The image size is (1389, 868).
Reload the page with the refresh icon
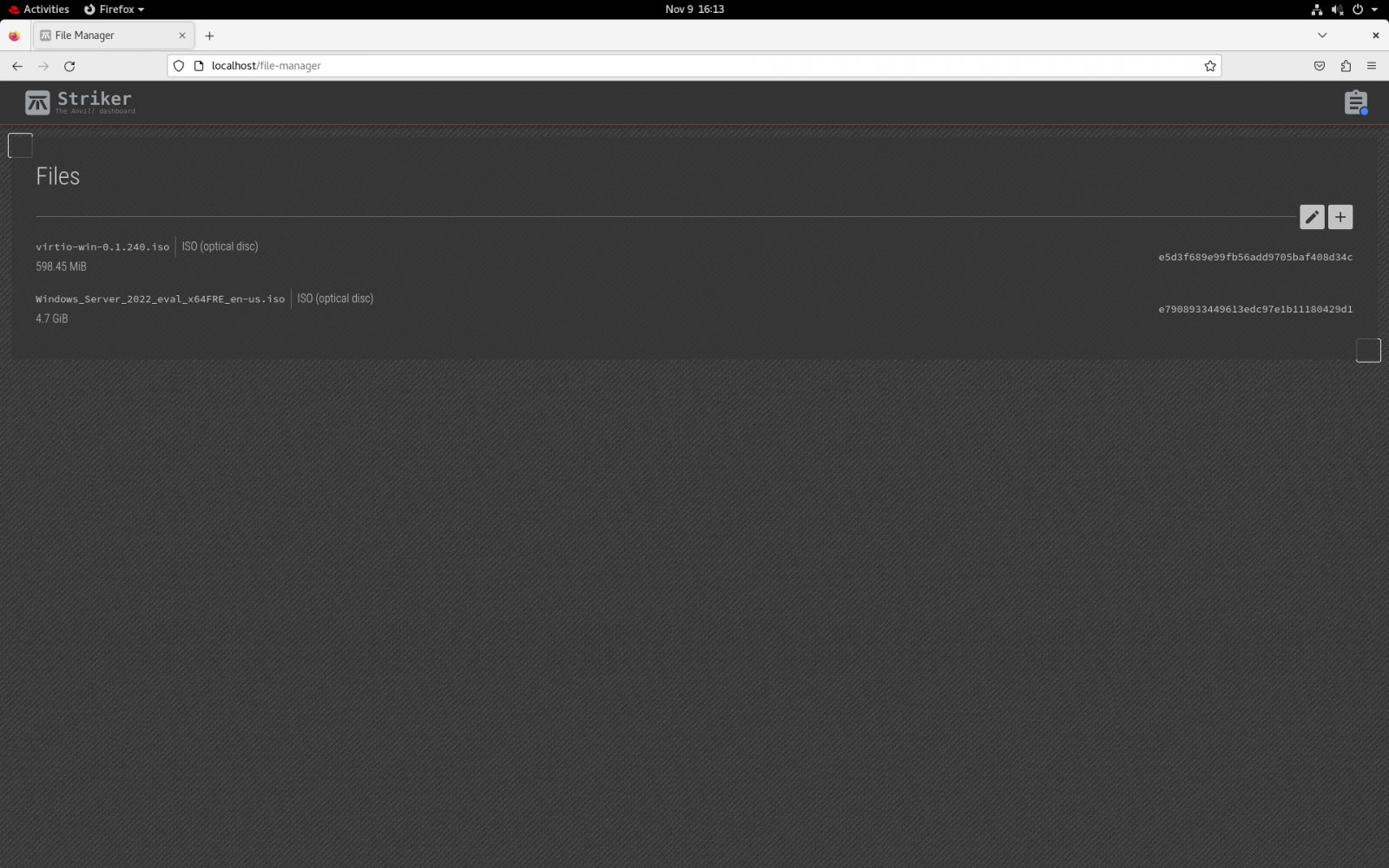coord(69,66)
